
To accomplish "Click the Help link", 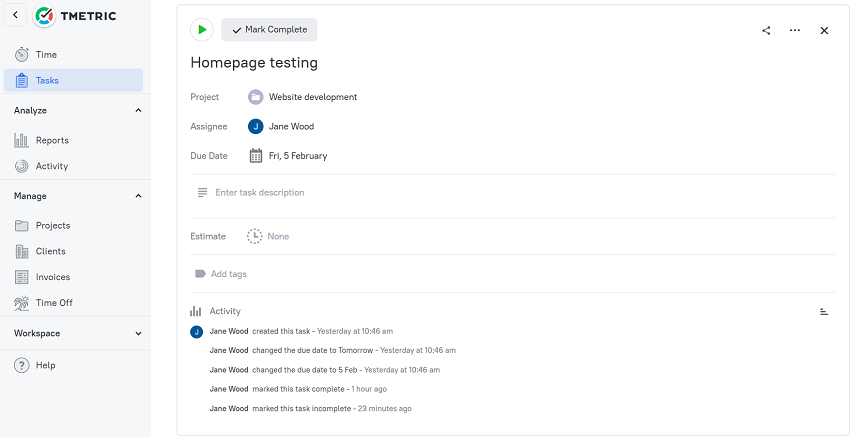I will click(46, 365).
